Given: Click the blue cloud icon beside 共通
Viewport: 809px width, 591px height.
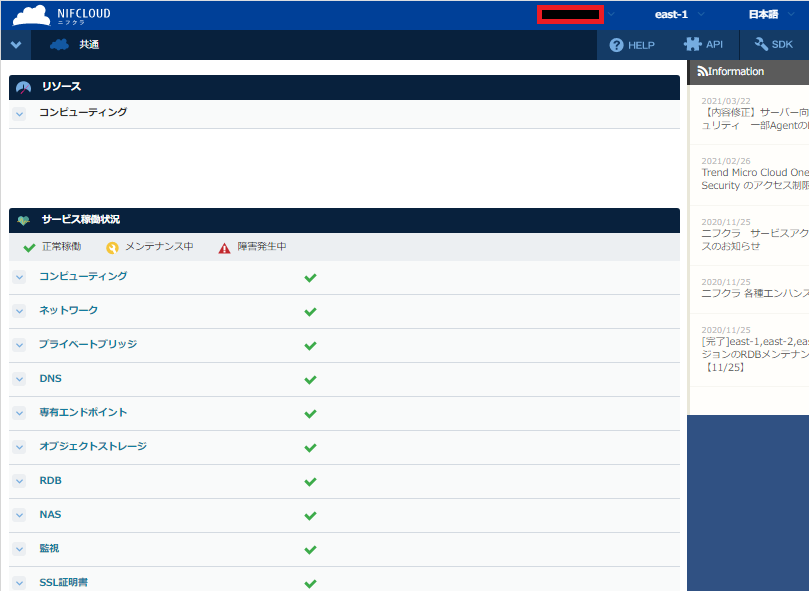Looking at the screenshot, I should [59, 45].
